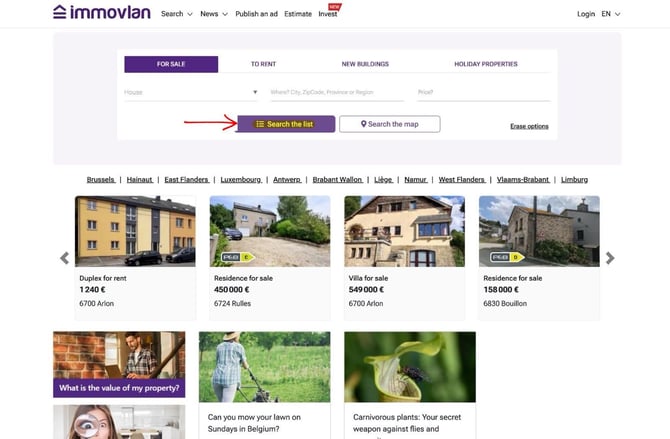Click the immovlan logo
This screenshot has width=670, height=439.
tap(101, 13)
